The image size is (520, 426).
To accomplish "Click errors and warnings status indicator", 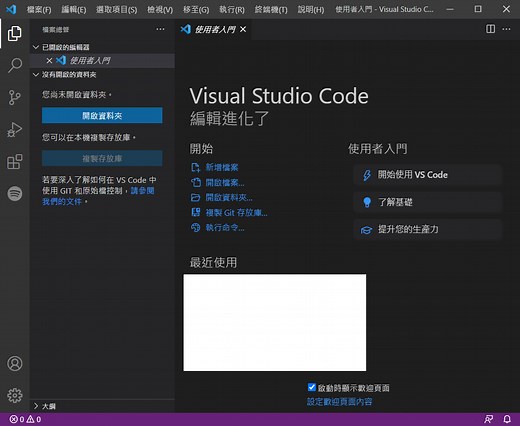I will pos(25,419).
